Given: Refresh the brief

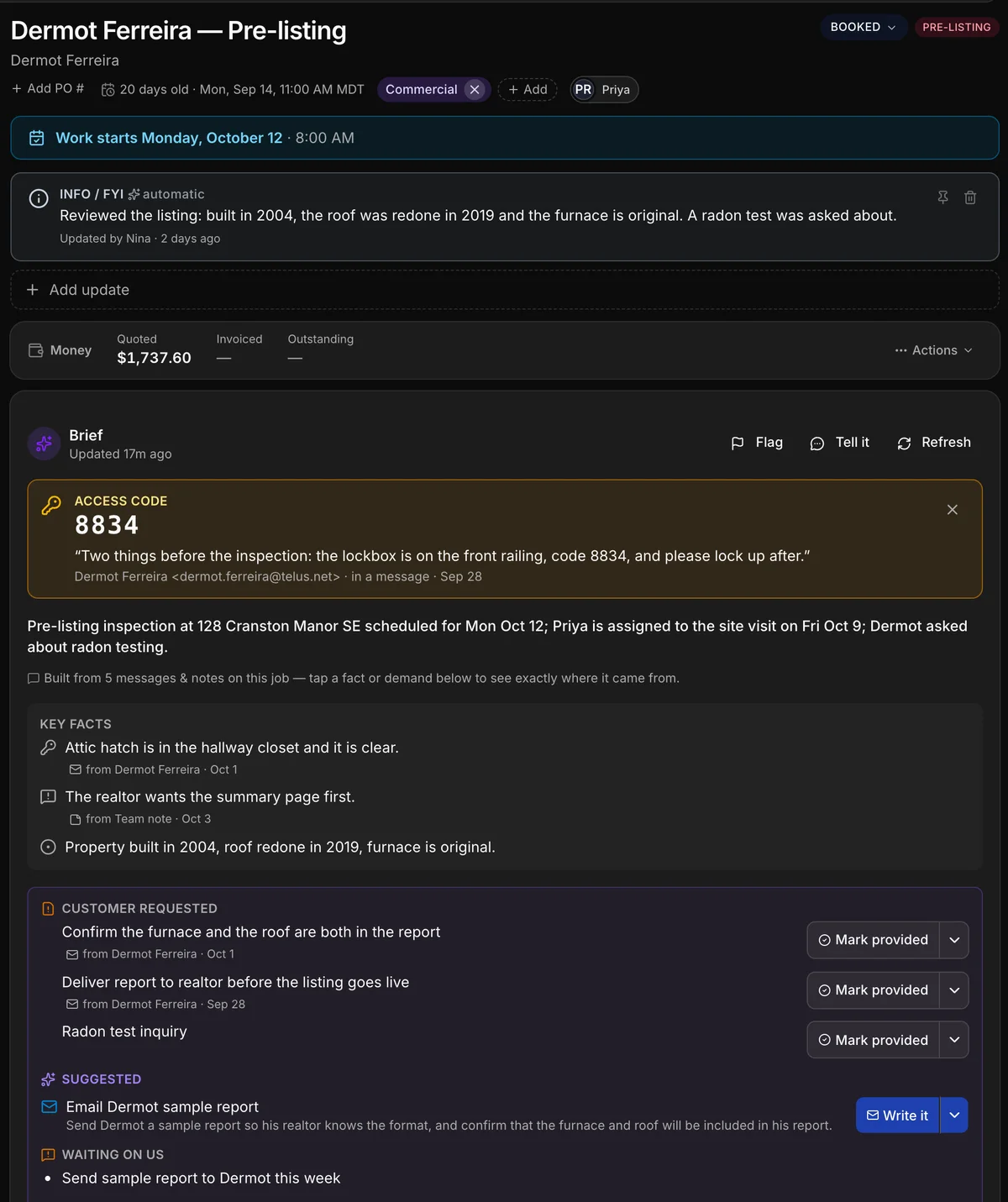Looking at the screenshot, I should click(934, 443).
